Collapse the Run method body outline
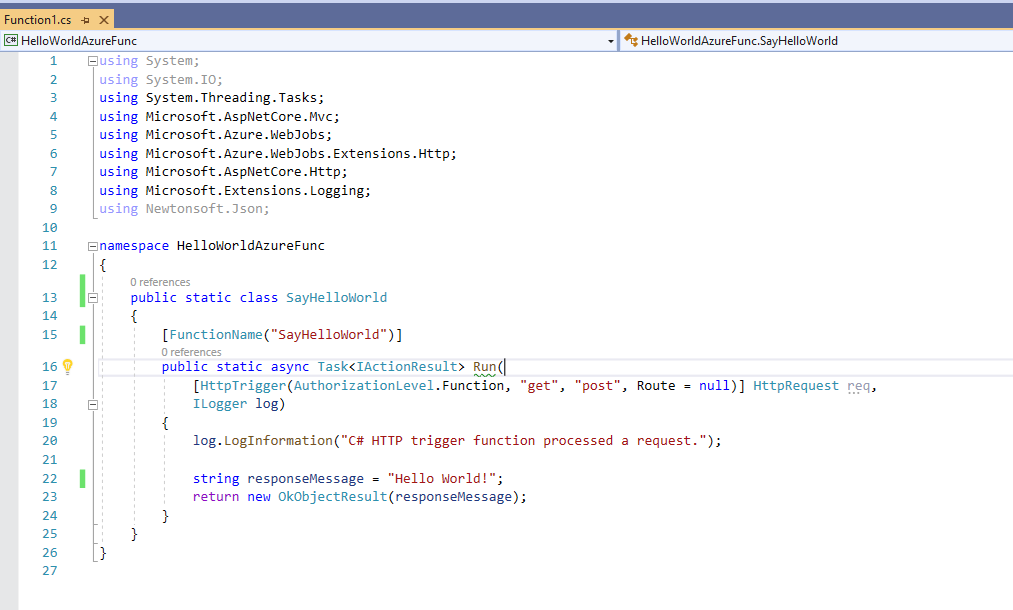The width and height of the screenshot is (1013, 610). point(92,405)
